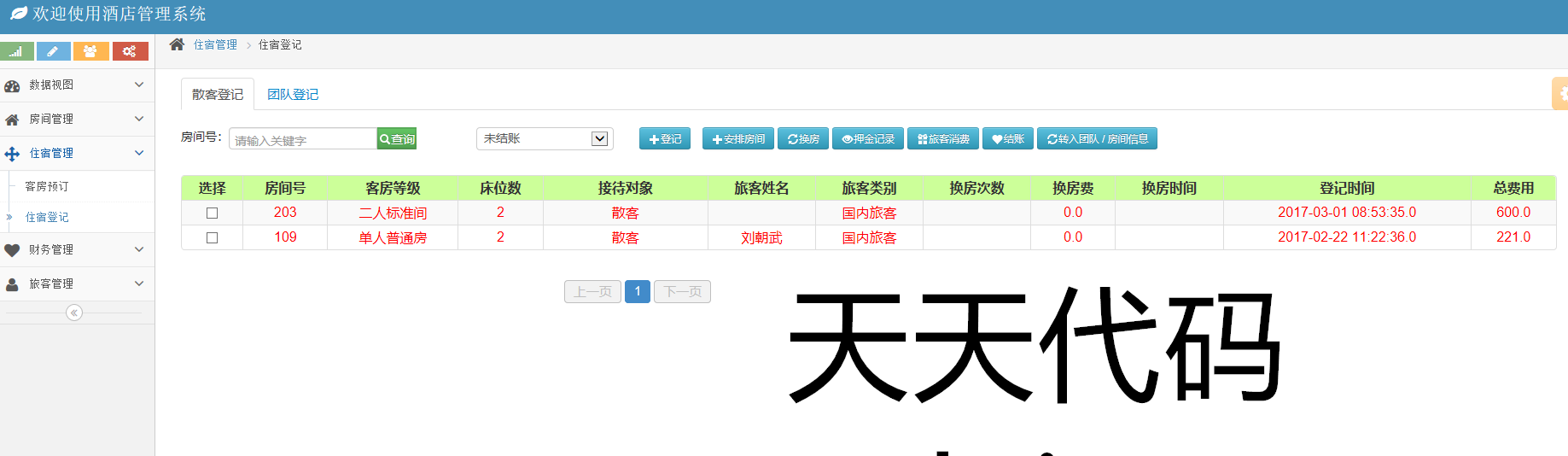The width and height of the screenshot is (1568, 456).
Task: Click the 财务管理 heart icon in sidebar
Action: [12, 250]
